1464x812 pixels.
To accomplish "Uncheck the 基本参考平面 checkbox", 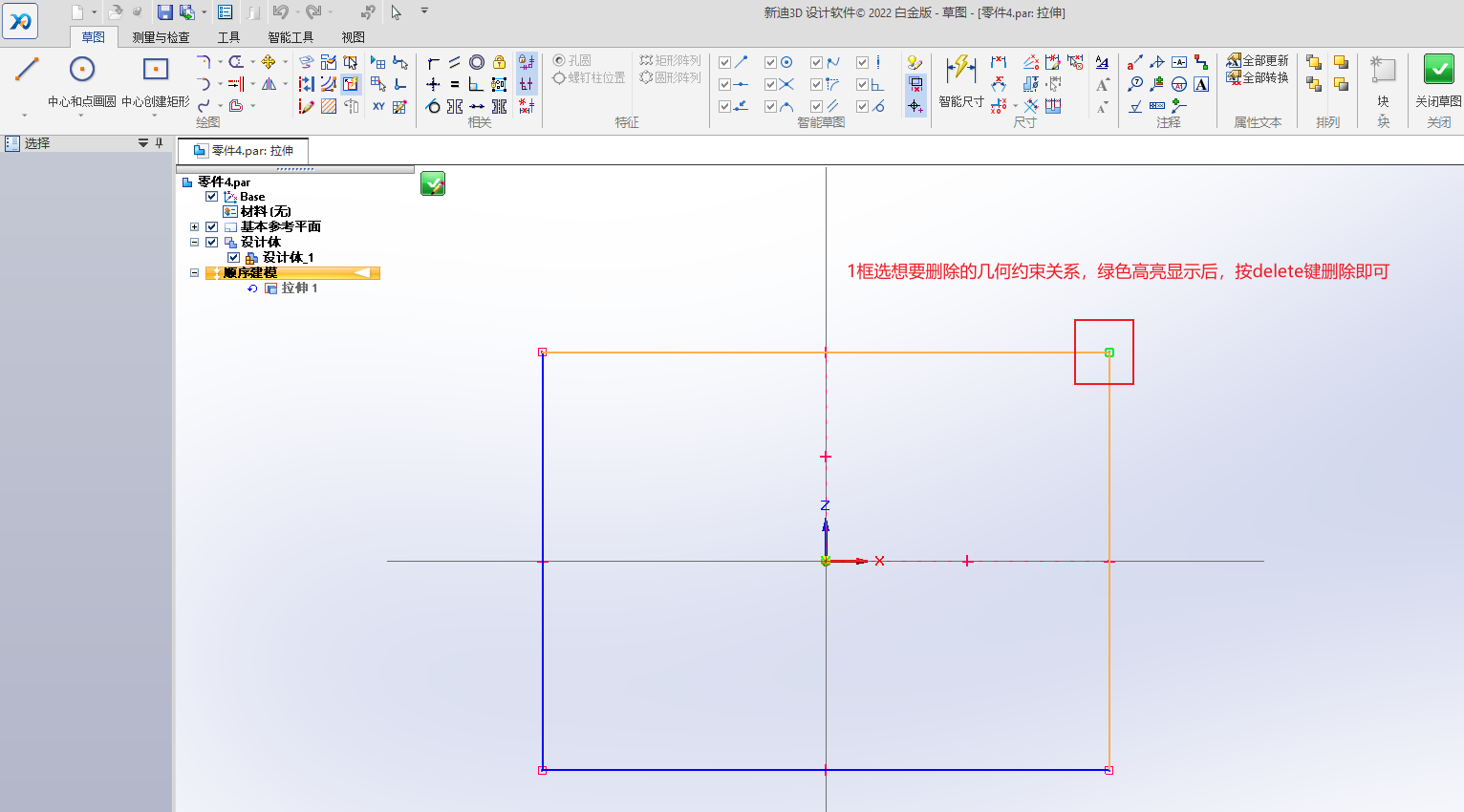I will [x=212, y=227].
